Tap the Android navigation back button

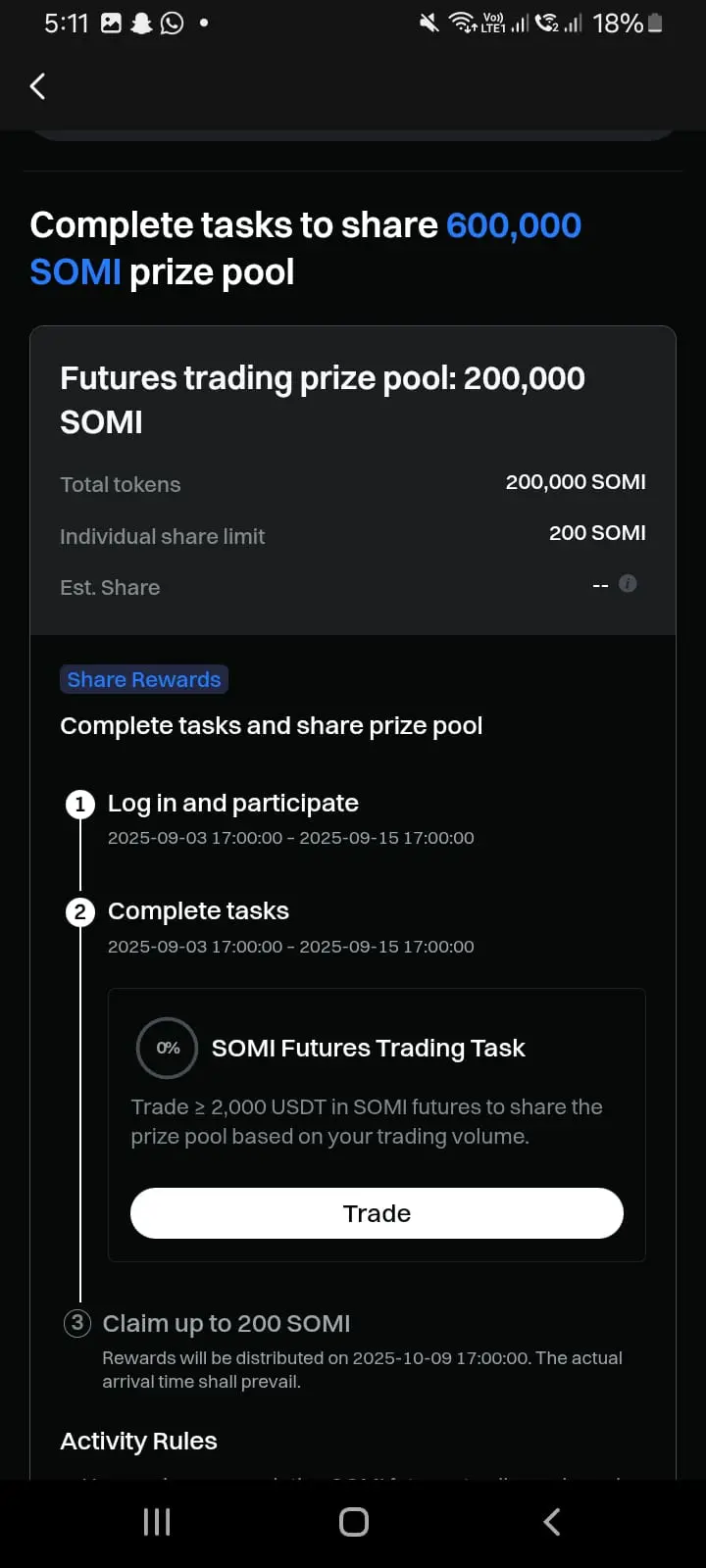pos(552,1521)
